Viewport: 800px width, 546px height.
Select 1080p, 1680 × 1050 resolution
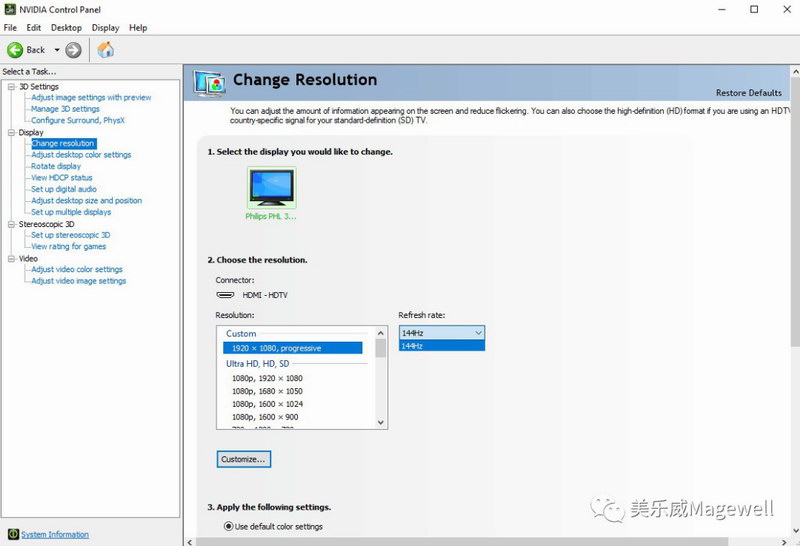click(267, 391)
